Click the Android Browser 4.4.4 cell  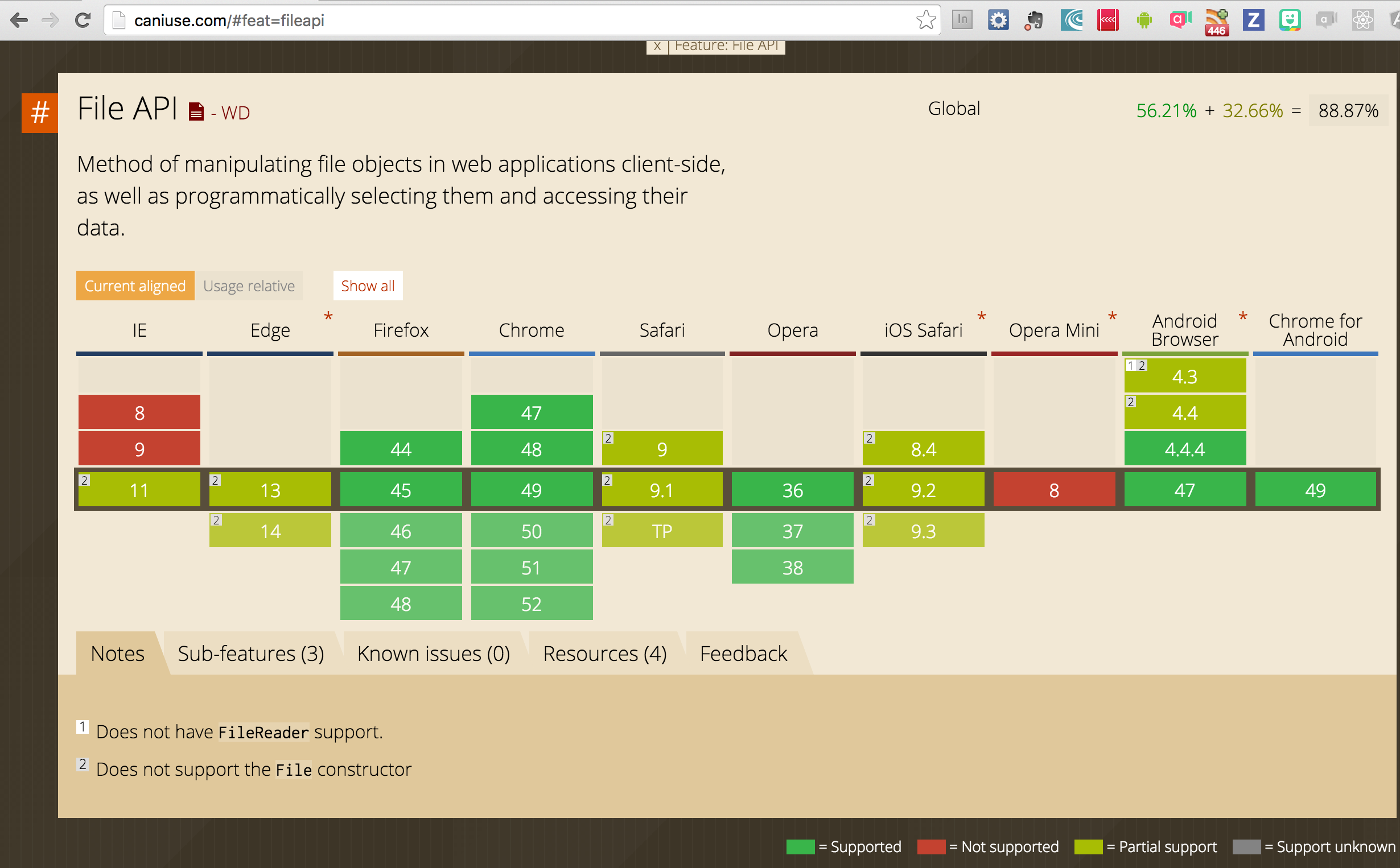click(x=1185, y=448)
